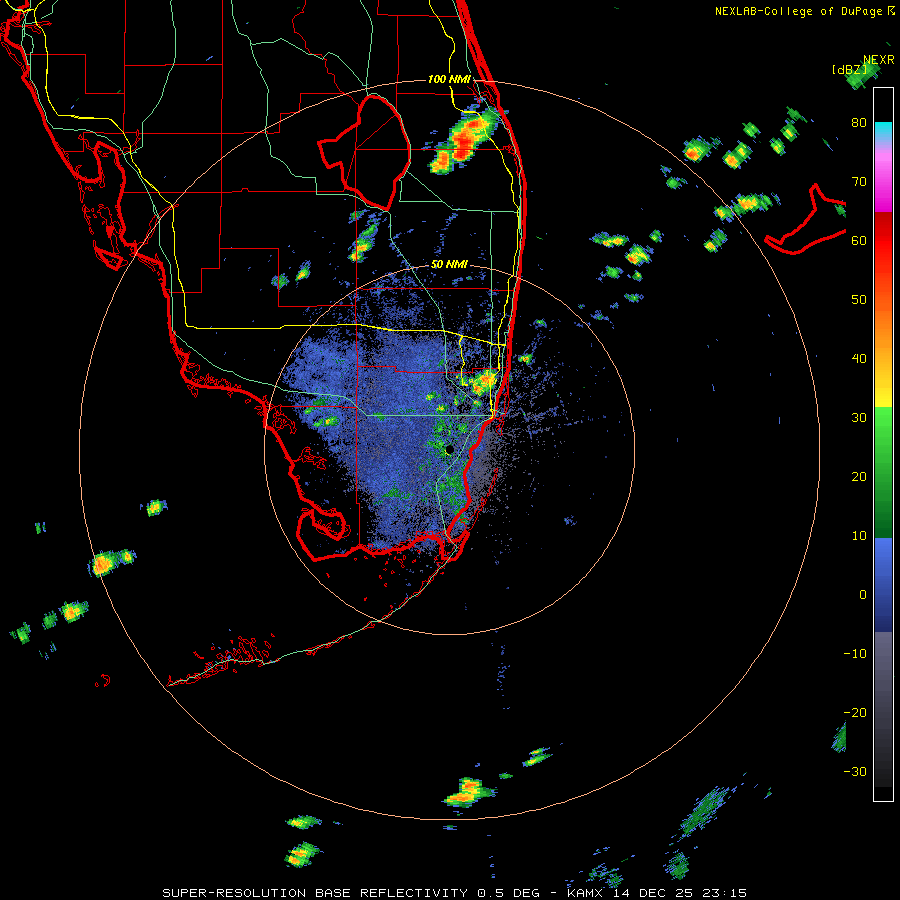Click the 80 value on the dBZ scale
The width and height of the screenshot is (900, 900).
(859, 123)
